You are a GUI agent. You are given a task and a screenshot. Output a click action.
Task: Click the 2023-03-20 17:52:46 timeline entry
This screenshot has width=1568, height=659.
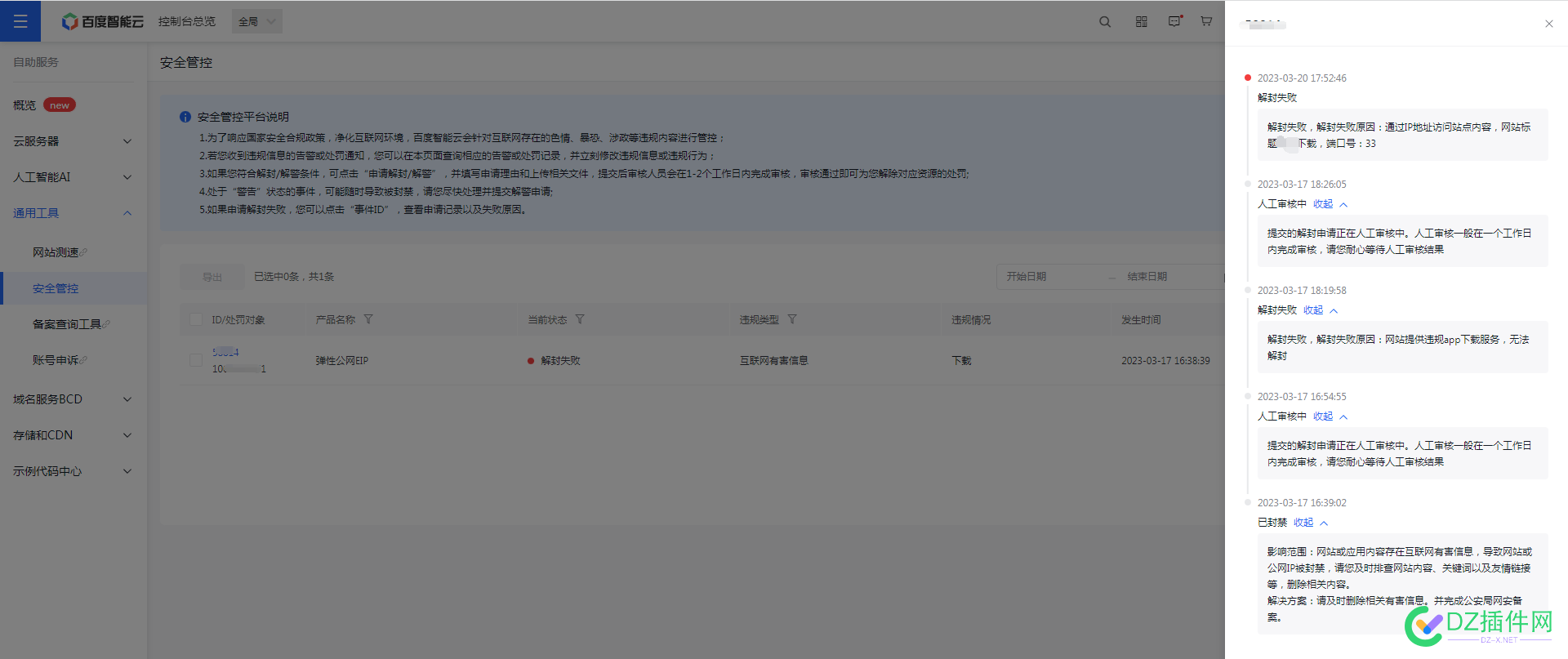click(1302, 78)
